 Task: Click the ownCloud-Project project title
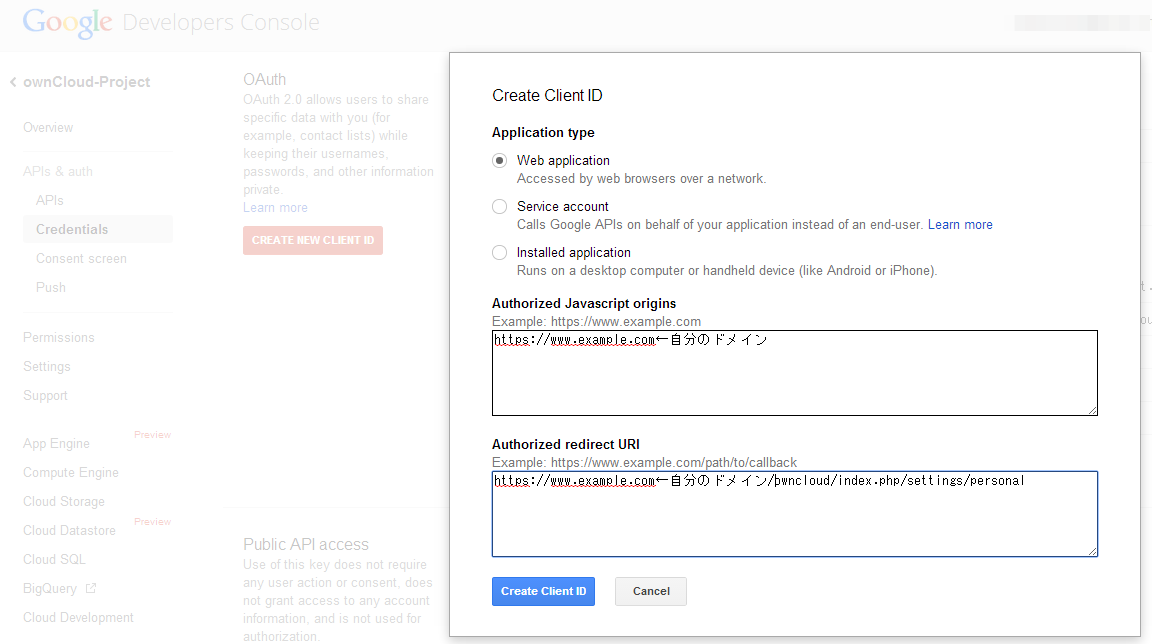pos(87,82)
